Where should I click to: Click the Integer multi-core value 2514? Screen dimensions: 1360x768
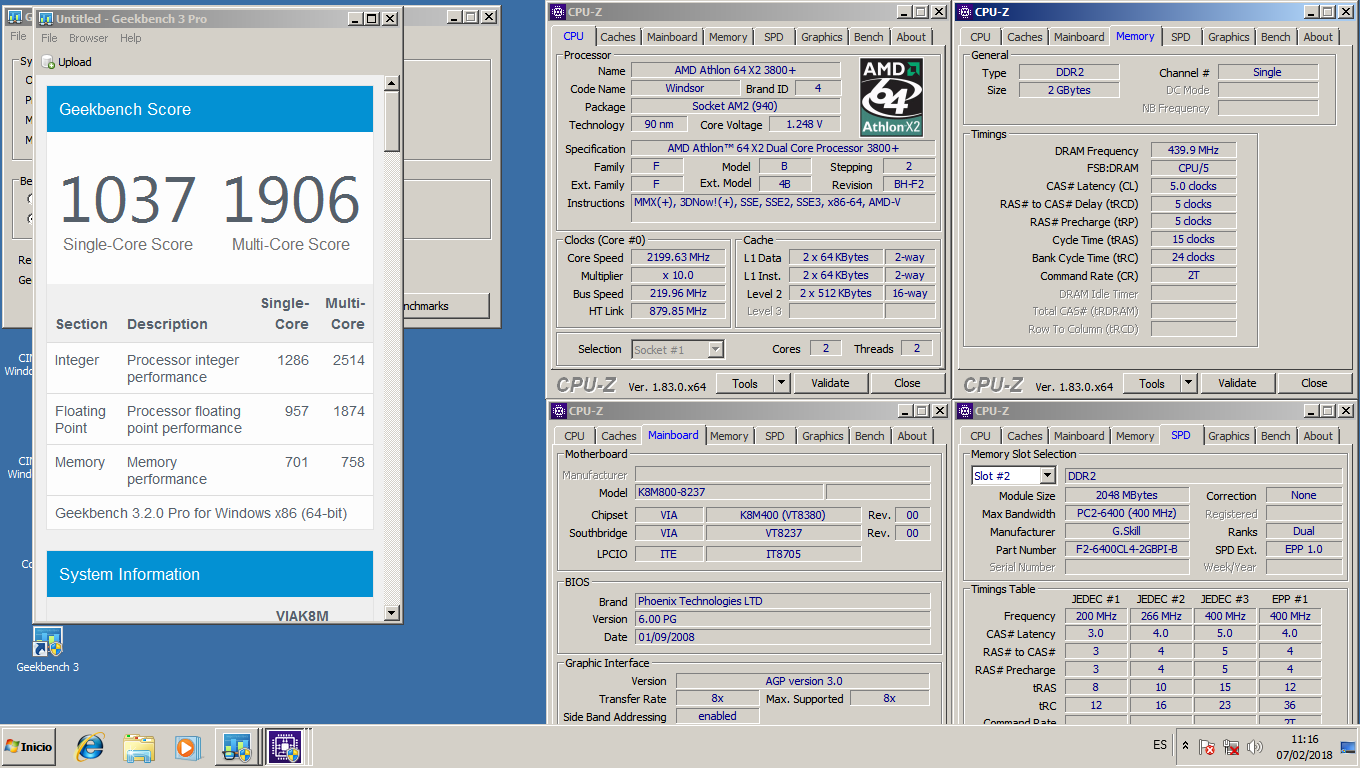click(x=349, y=360)
